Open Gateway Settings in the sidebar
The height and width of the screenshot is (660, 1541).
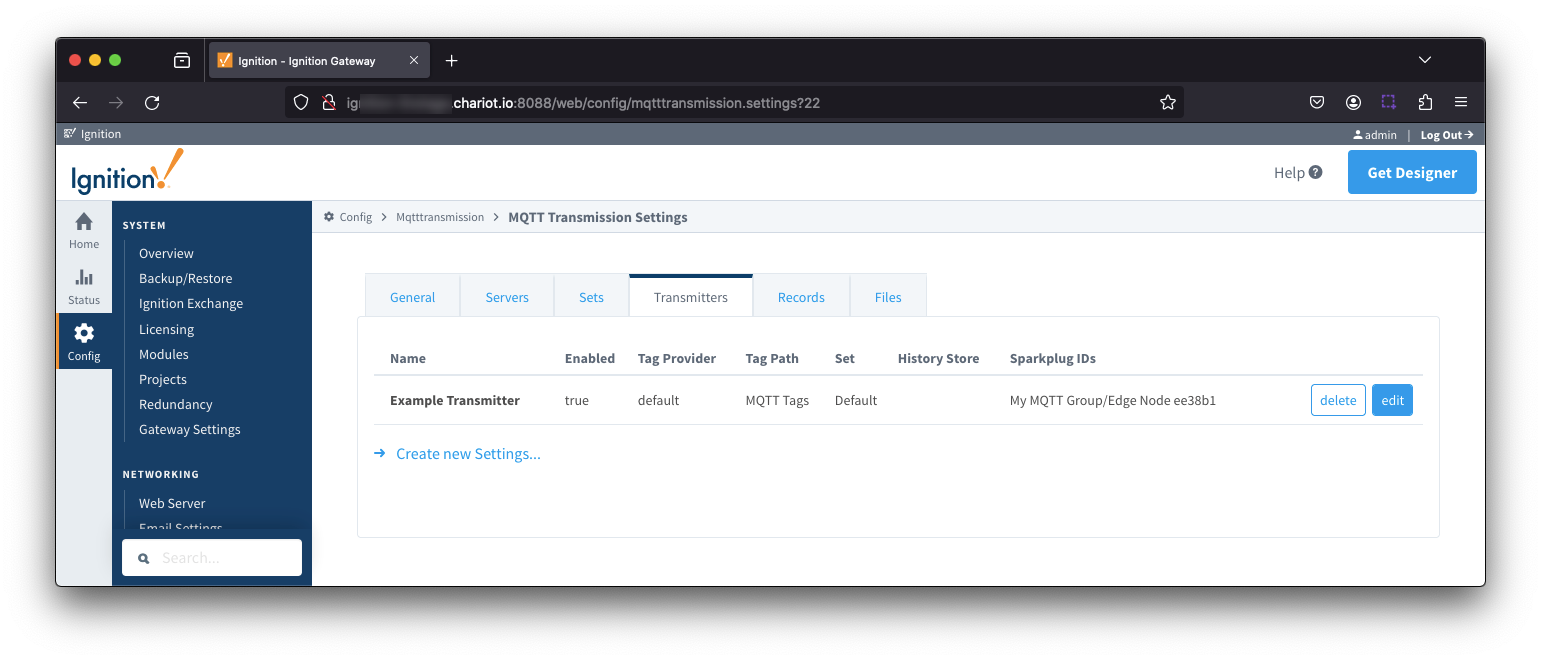[x=190, y=430]
